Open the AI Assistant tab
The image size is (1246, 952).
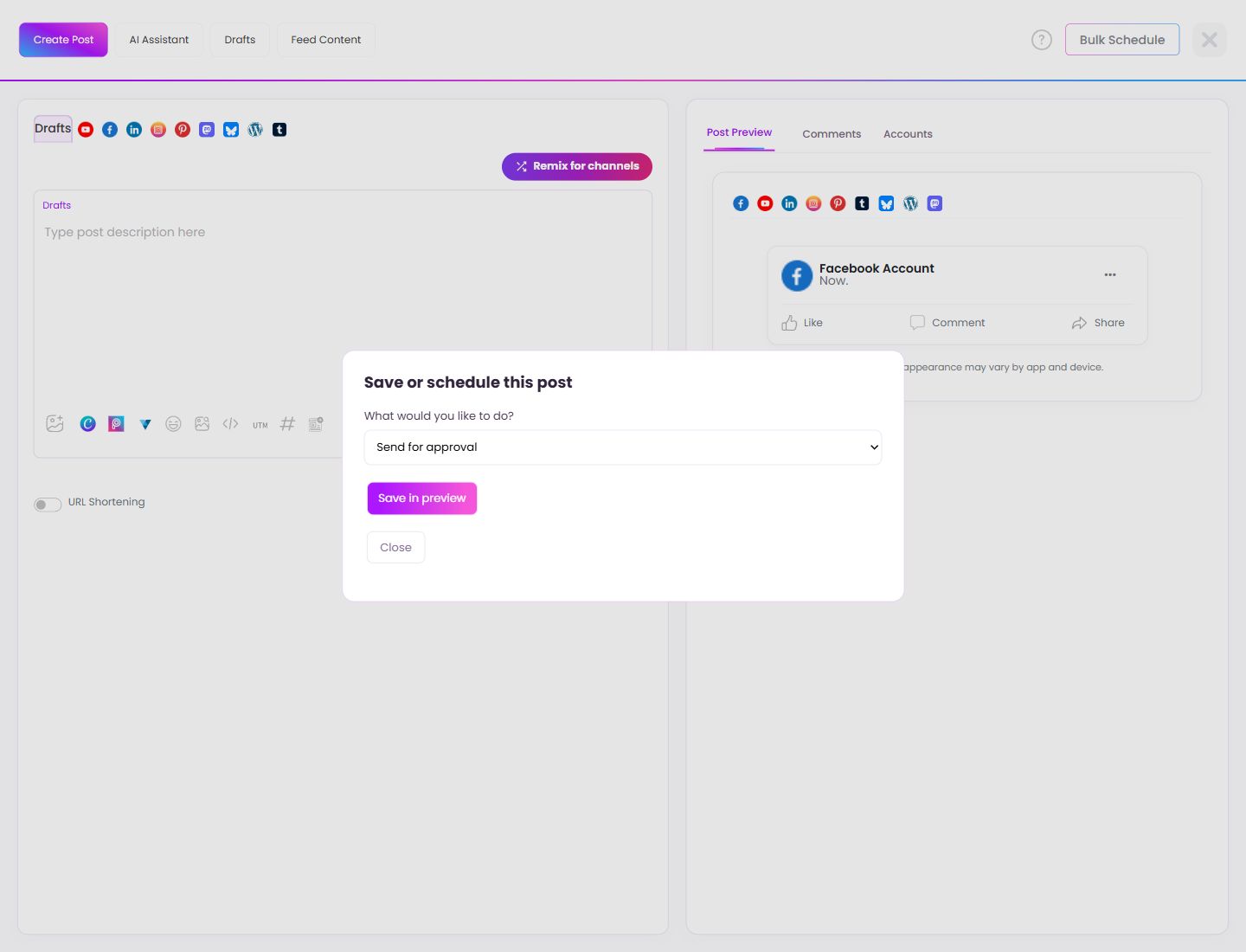(x=159, y=40)
